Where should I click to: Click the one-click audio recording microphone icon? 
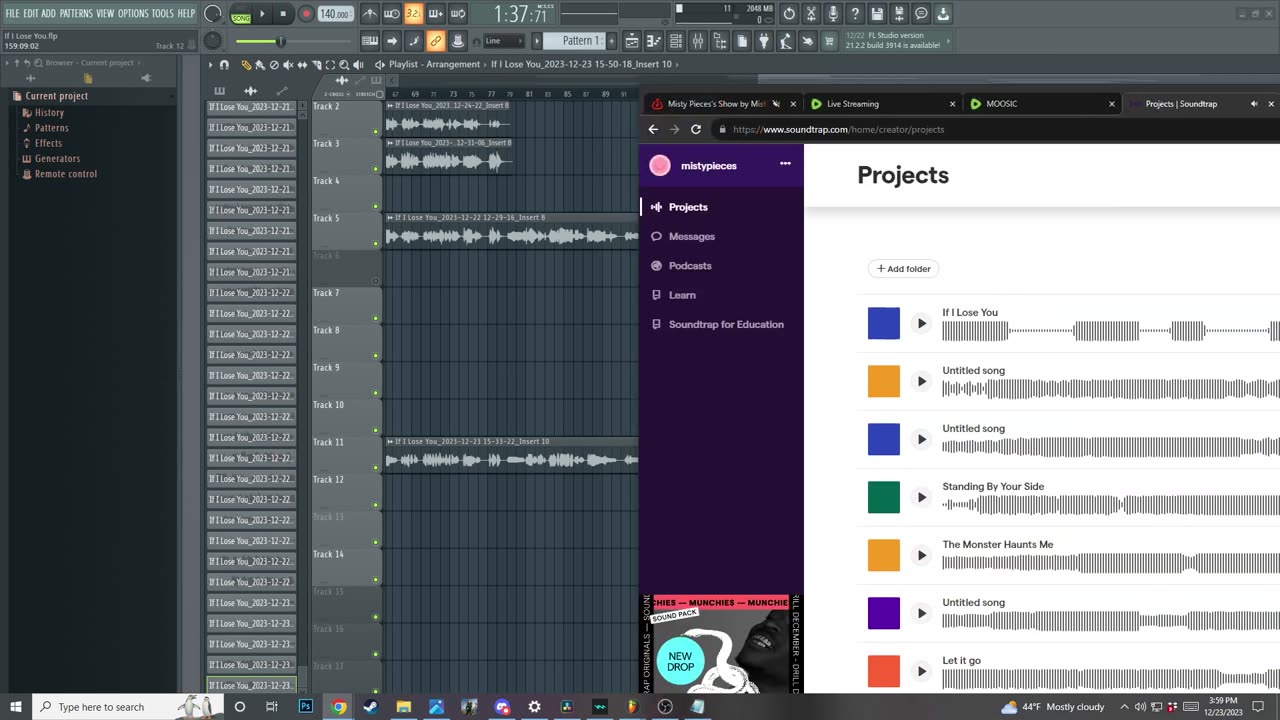[833, 14]
